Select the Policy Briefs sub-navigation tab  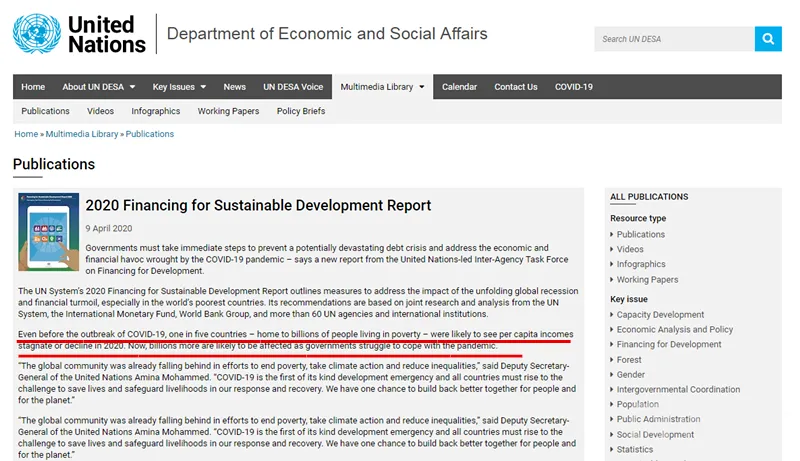301,111
